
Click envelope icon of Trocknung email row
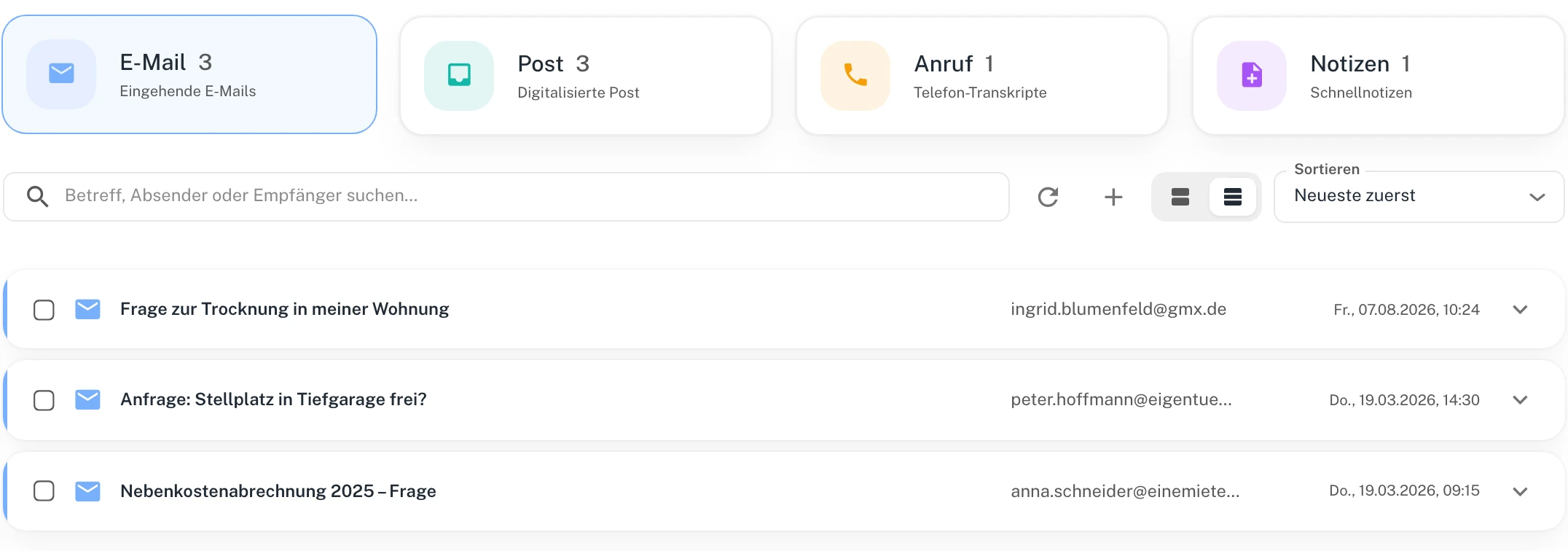[x=87, y=309]
